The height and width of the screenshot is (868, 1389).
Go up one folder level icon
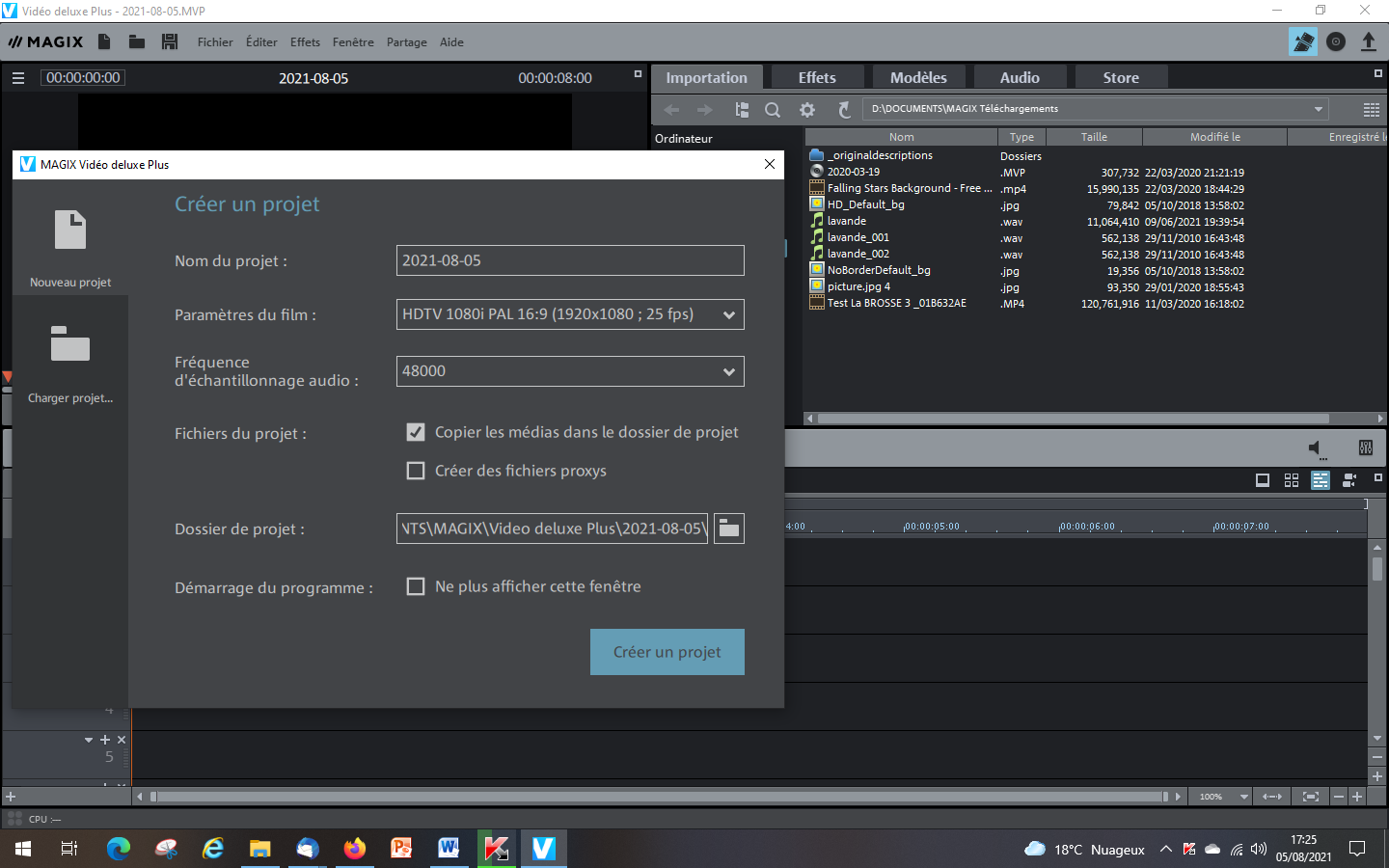[x=742, y=110]
